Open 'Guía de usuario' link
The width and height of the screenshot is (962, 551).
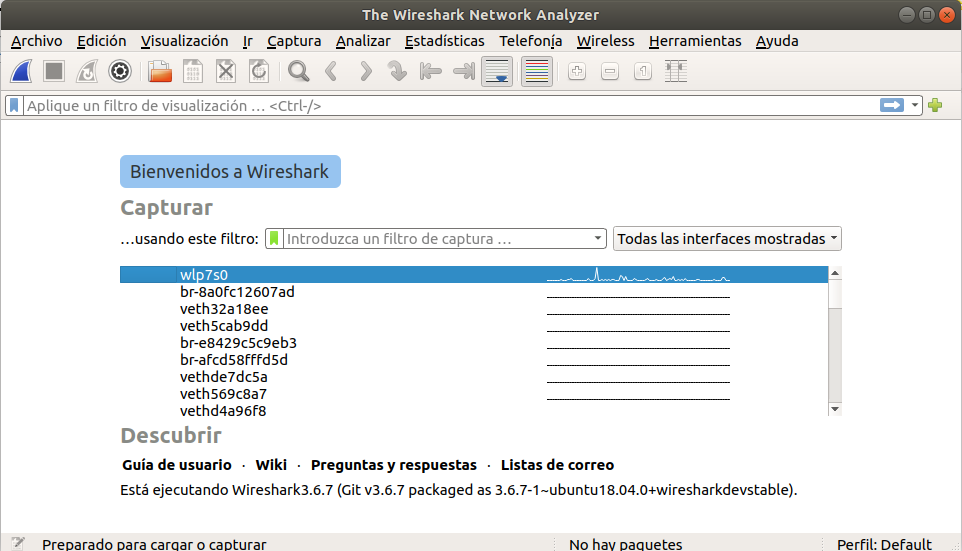pyautogui.click(x=177, y=465)
